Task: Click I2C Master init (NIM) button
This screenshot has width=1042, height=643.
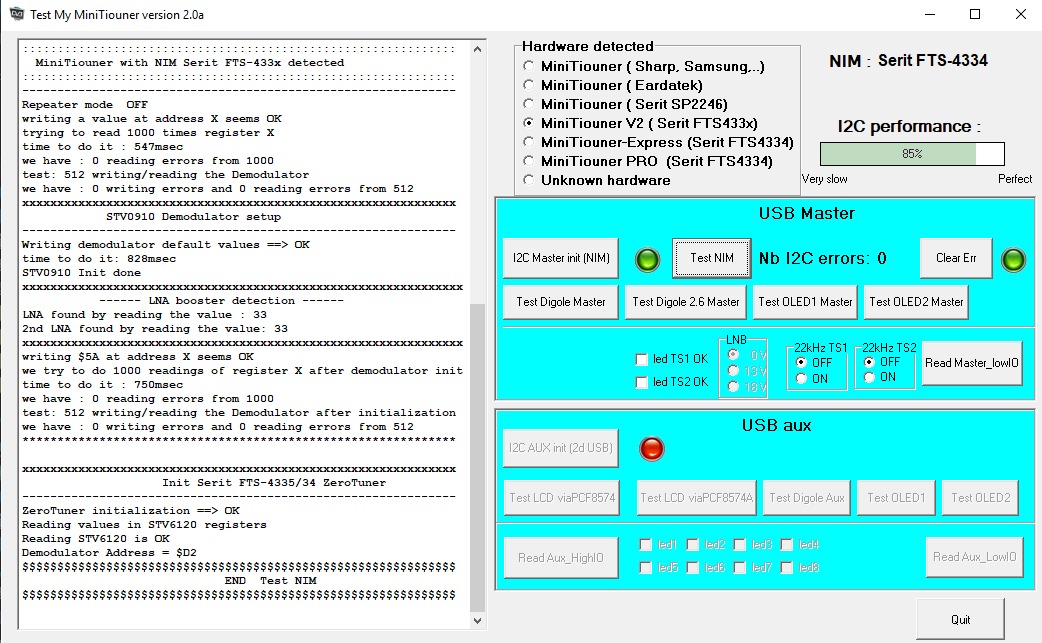Action: (x=561, y=258)
